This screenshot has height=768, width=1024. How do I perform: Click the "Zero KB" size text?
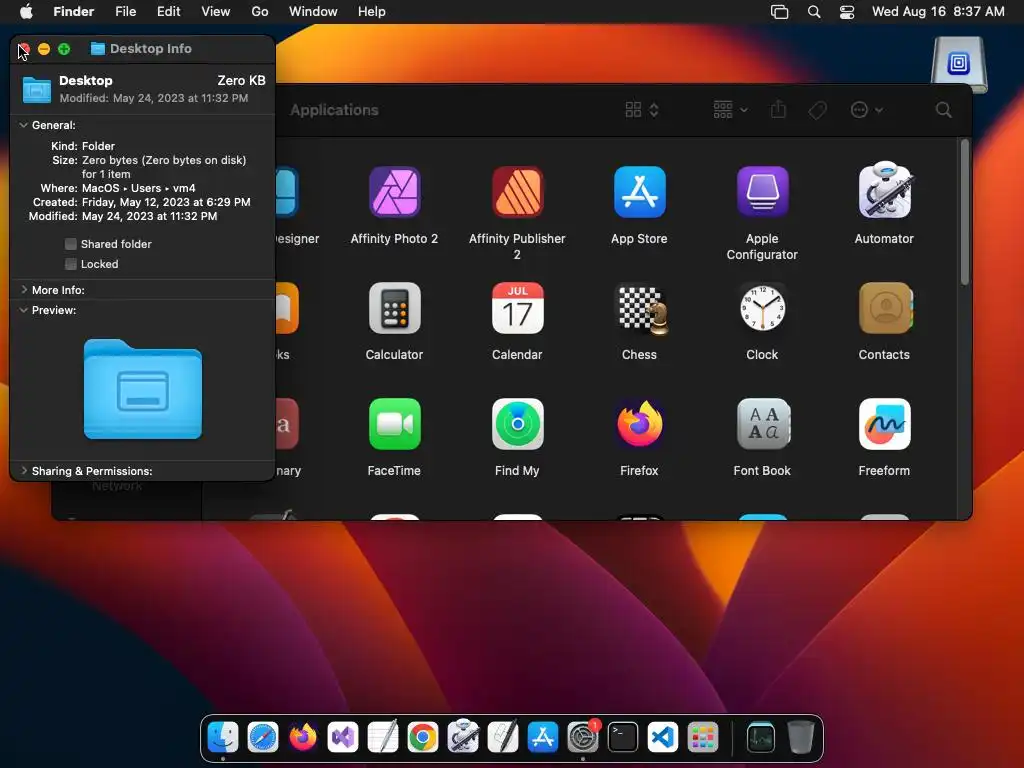click(241, 80)
